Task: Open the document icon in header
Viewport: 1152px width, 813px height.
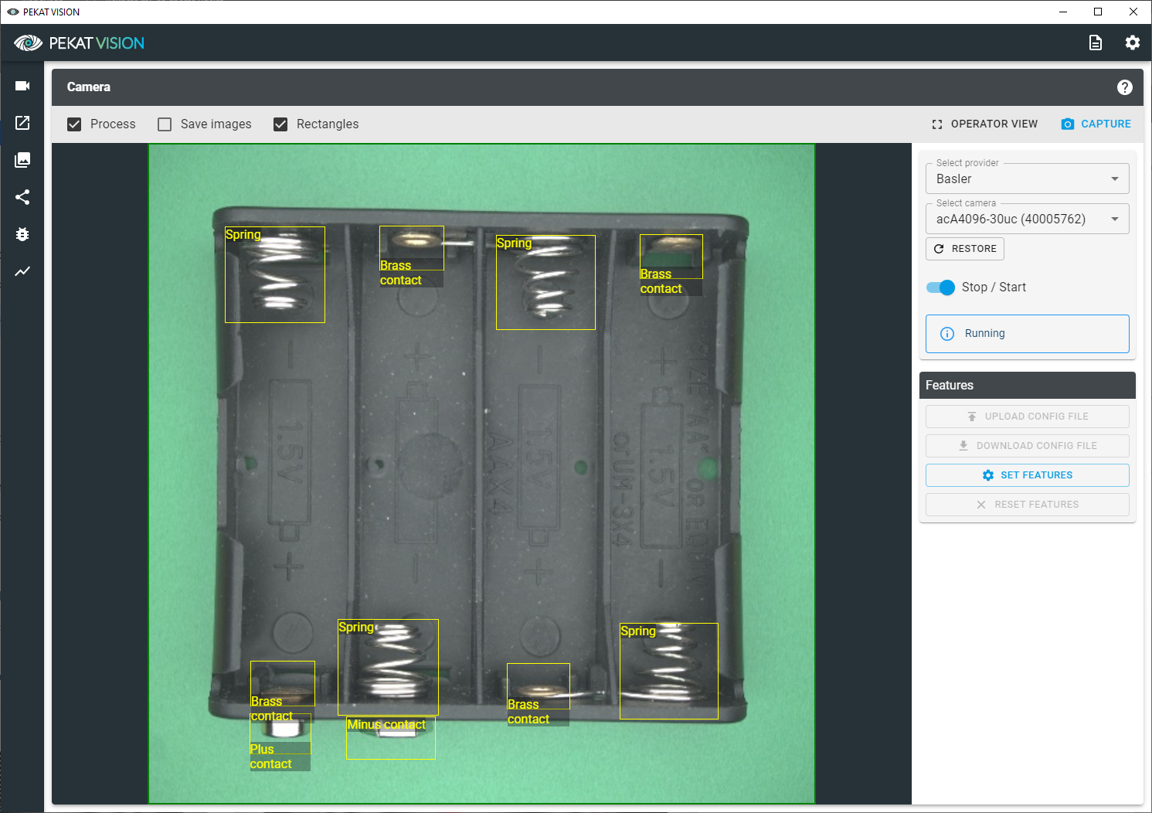Action: click(1095, 43)
